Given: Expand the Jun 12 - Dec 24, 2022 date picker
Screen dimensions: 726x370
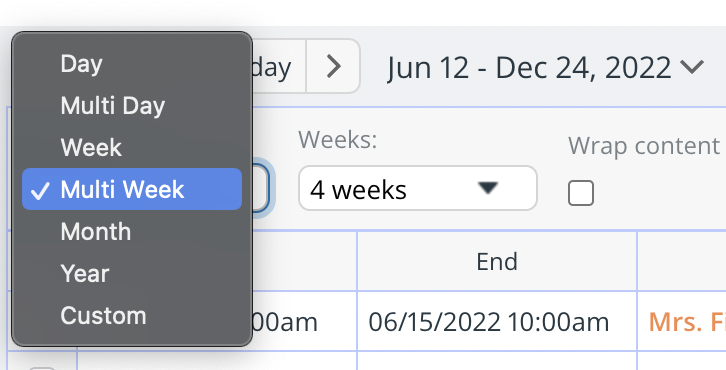Looking at the screenshot, I should coord(545,67).
